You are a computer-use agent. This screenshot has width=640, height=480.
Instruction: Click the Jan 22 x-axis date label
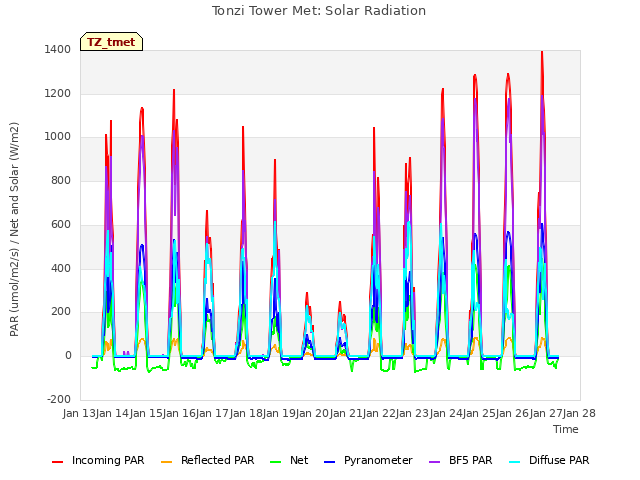coord(379,413)
